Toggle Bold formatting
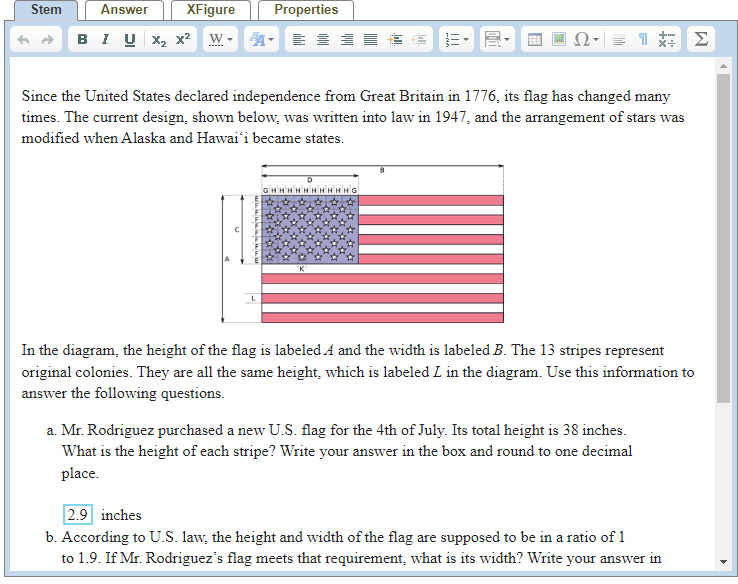Image resolution: width=738 pixels, height=584 pixels. point(82,39)
